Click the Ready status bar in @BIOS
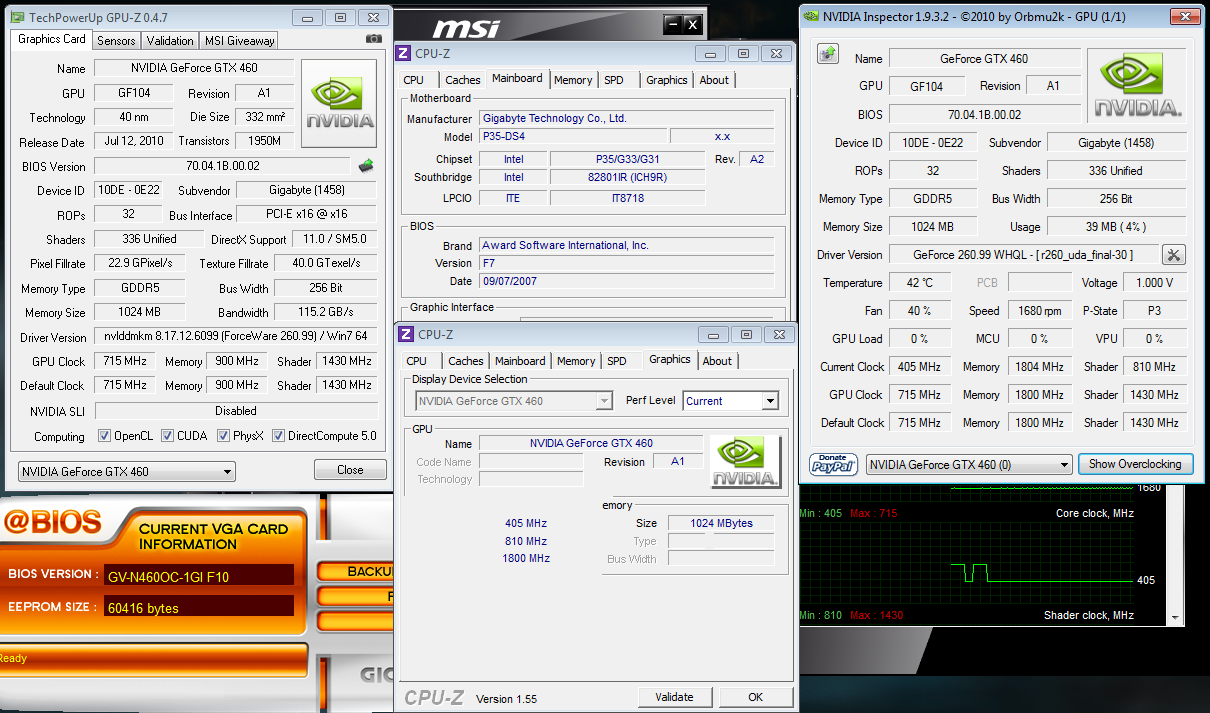Viewport: 1210px width, 713px height. 152,660
